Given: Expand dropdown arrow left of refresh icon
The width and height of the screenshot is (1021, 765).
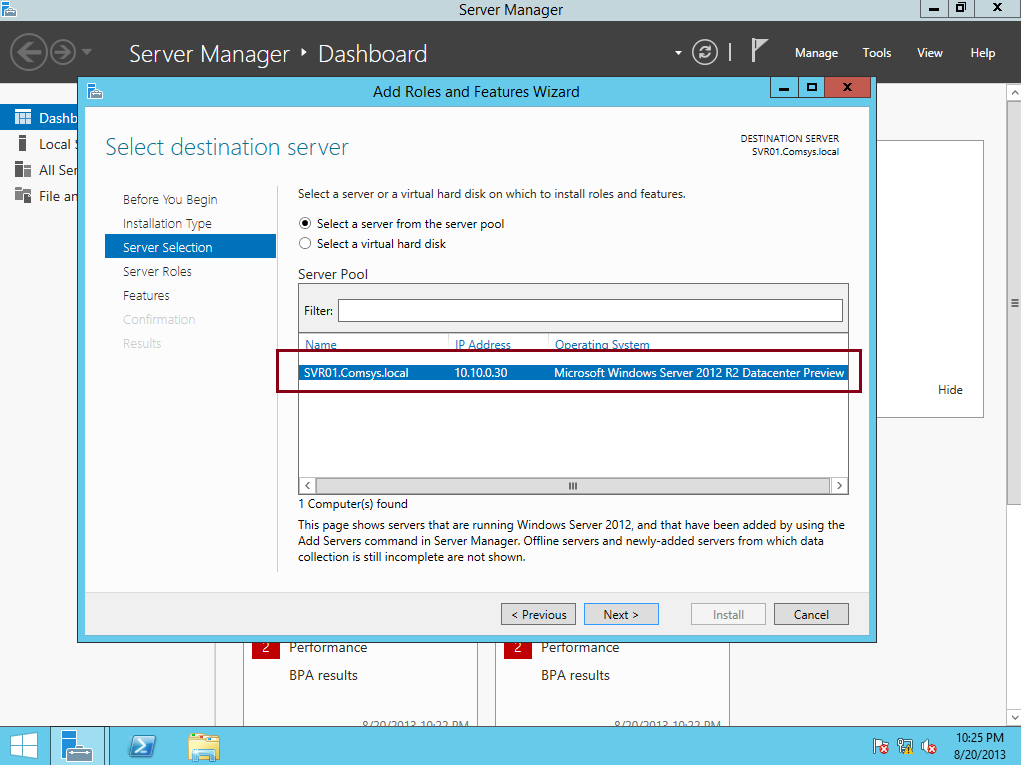Looking at the screenshot, I should point(678,53).
